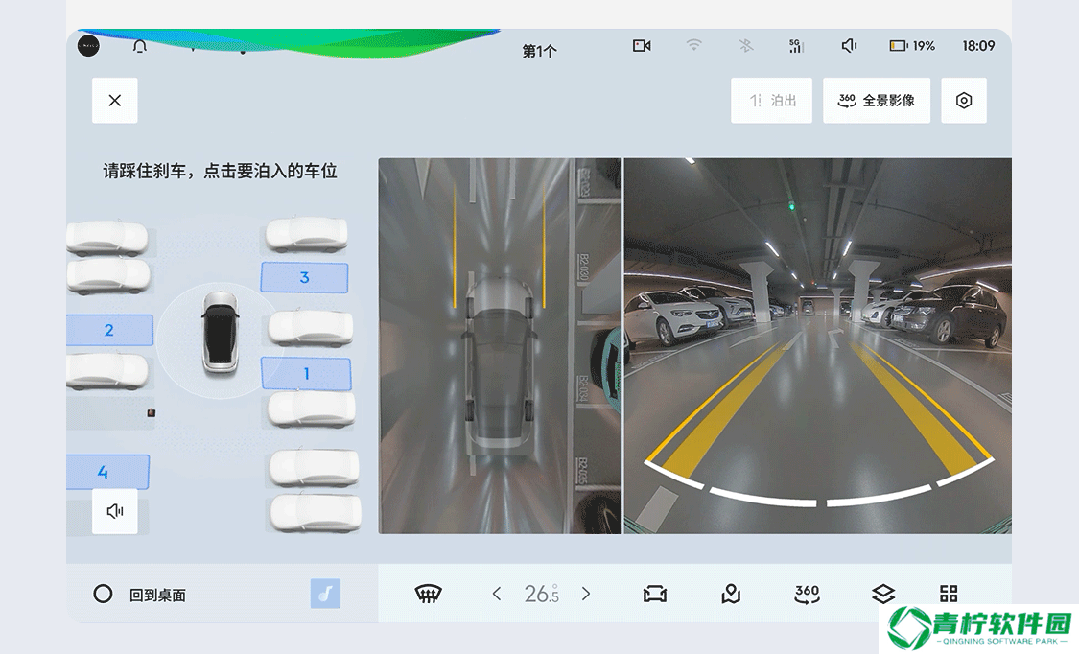Screen dimensions: 1079x654
Task: Select parking space number 2
Action: pyautogui.click(x=109, y=330)
